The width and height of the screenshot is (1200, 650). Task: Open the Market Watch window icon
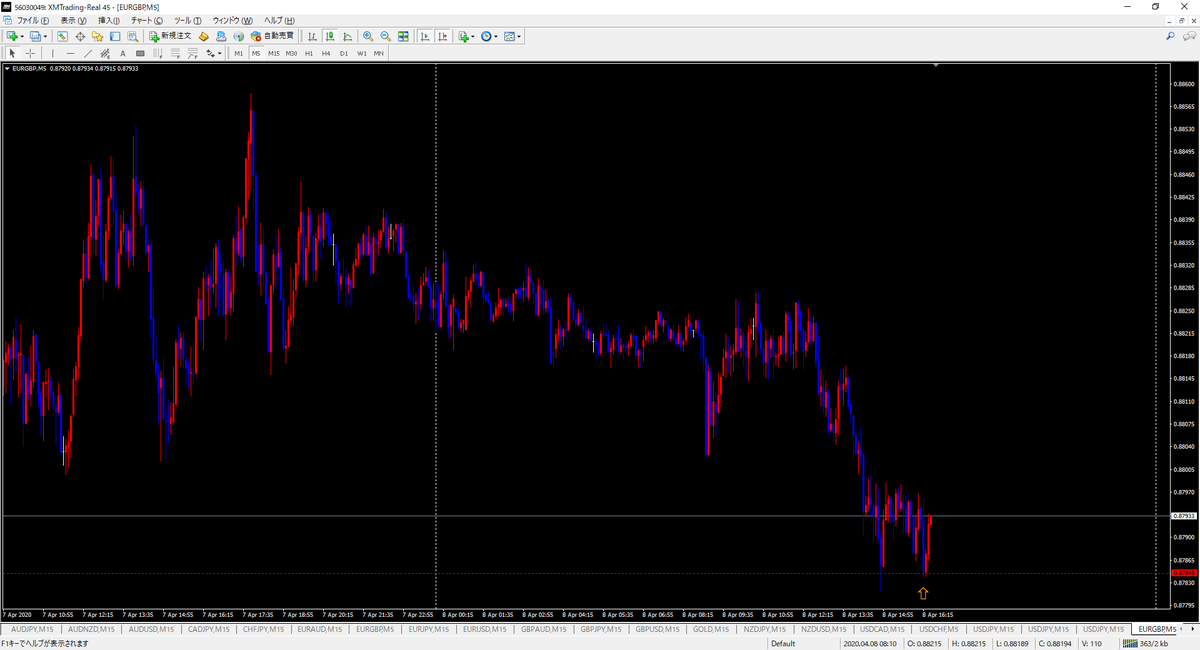tap(62, 36)
